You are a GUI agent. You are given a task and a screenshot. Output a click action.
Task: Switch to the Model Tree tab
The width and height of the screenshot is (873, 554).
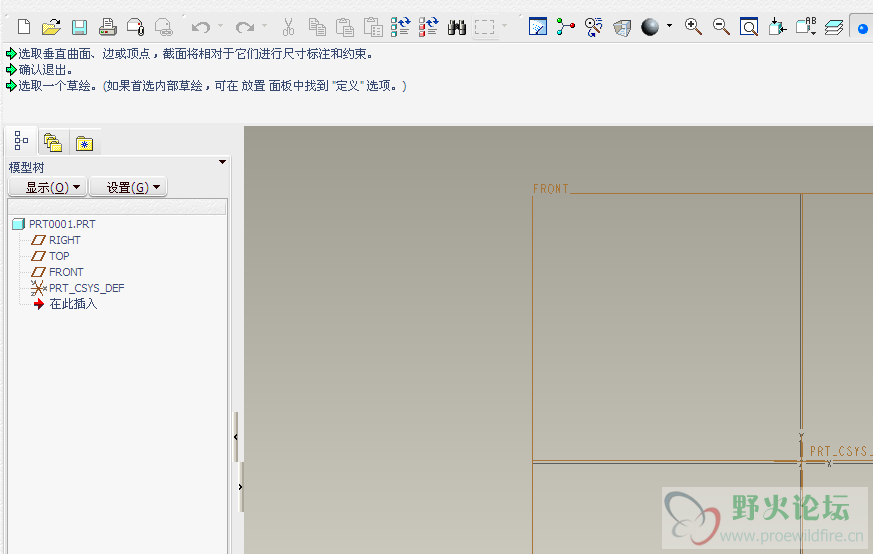[21, 141]
